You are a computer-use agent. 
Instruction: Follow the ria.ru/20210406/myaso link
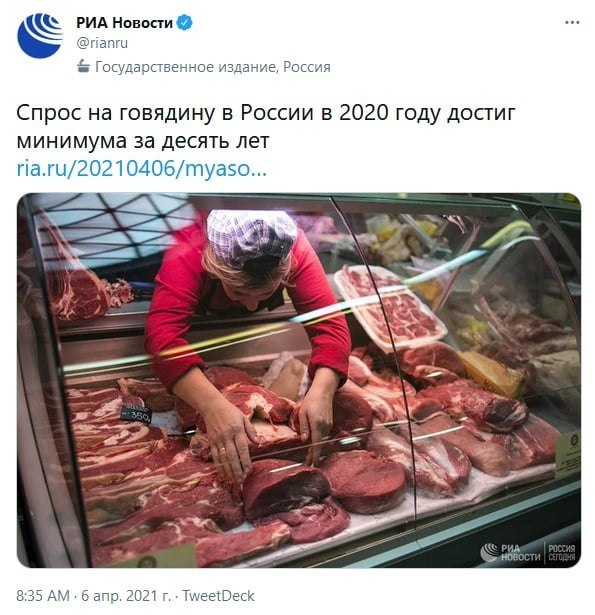click(x=142, y=169)
